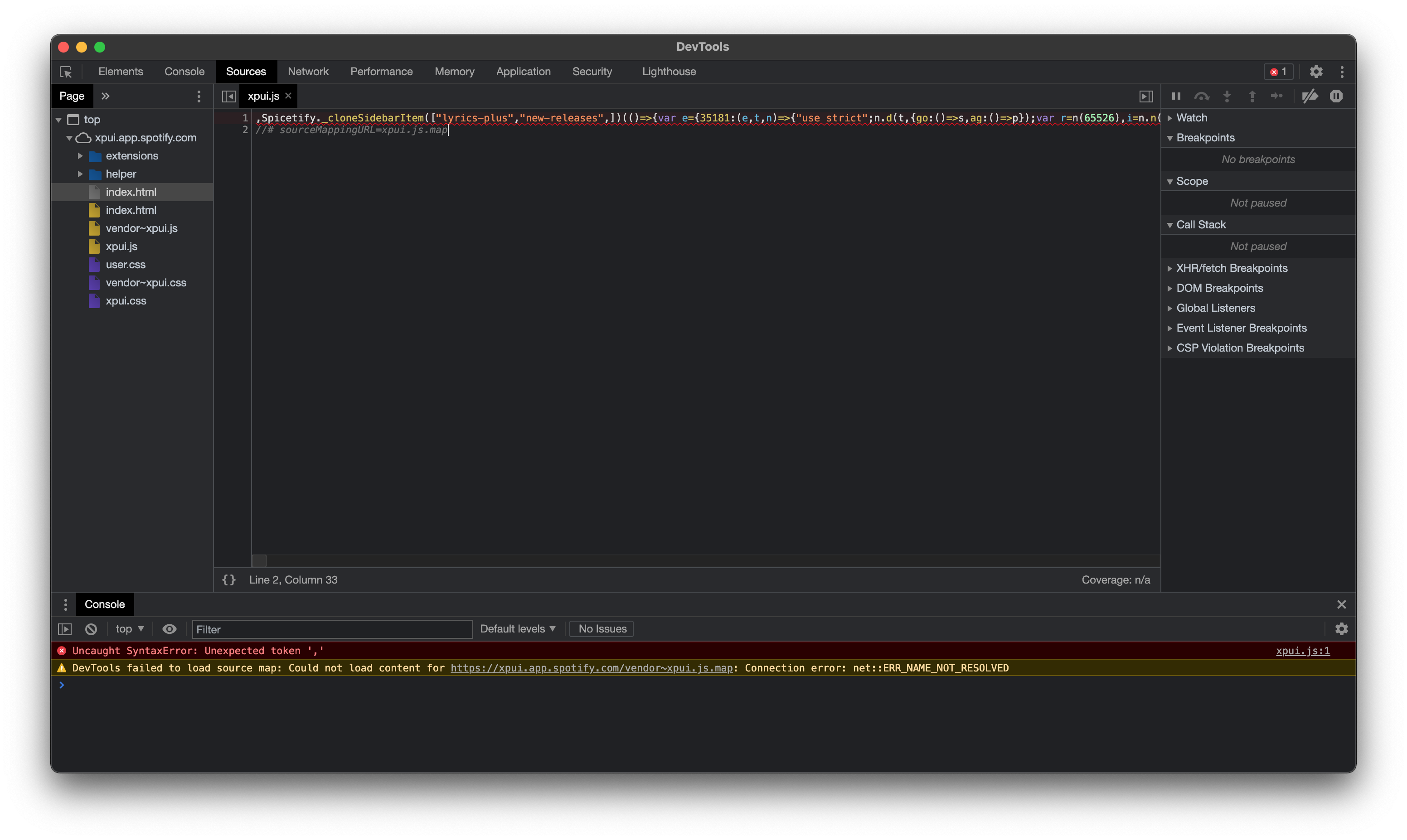
Task: Switch to the Network tab
Action: coord(308,72)
